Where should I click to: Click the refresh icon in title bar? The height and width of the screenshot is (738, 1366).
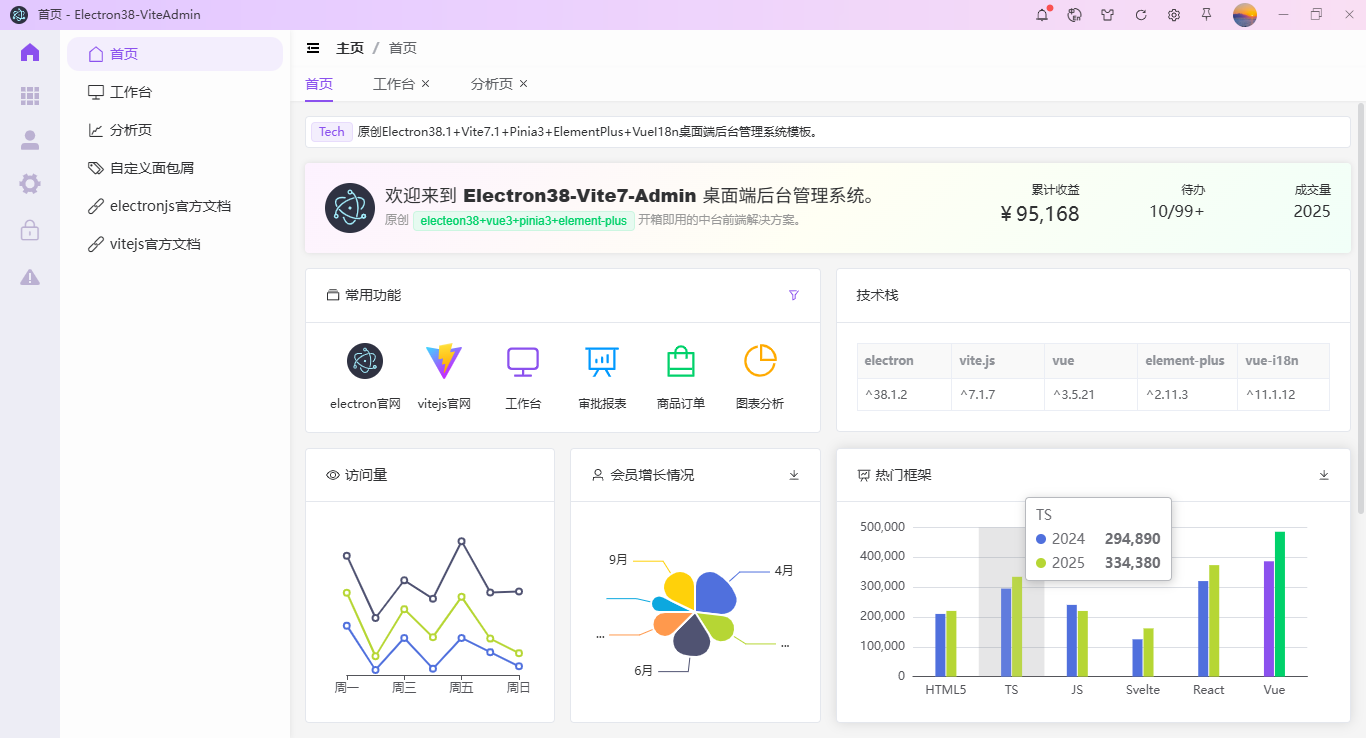[x=1141, y=15]
